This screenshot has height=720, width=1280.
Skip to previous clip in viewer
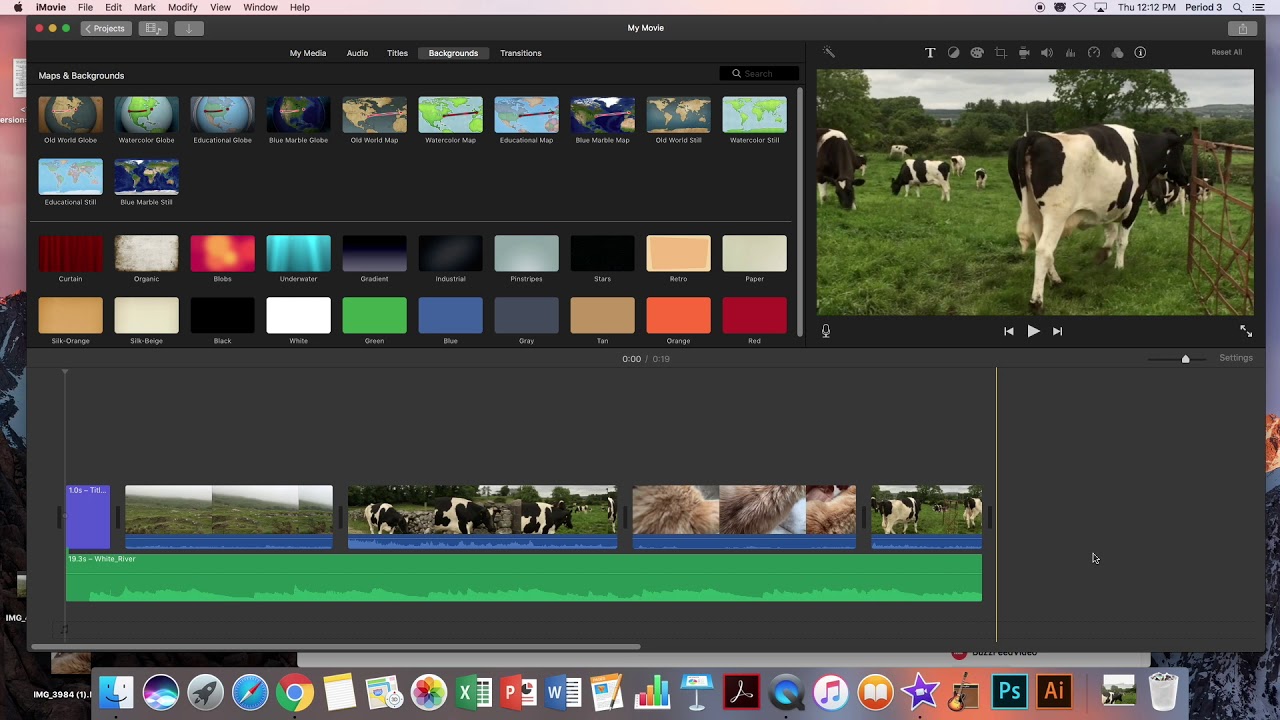point(1008,331)
